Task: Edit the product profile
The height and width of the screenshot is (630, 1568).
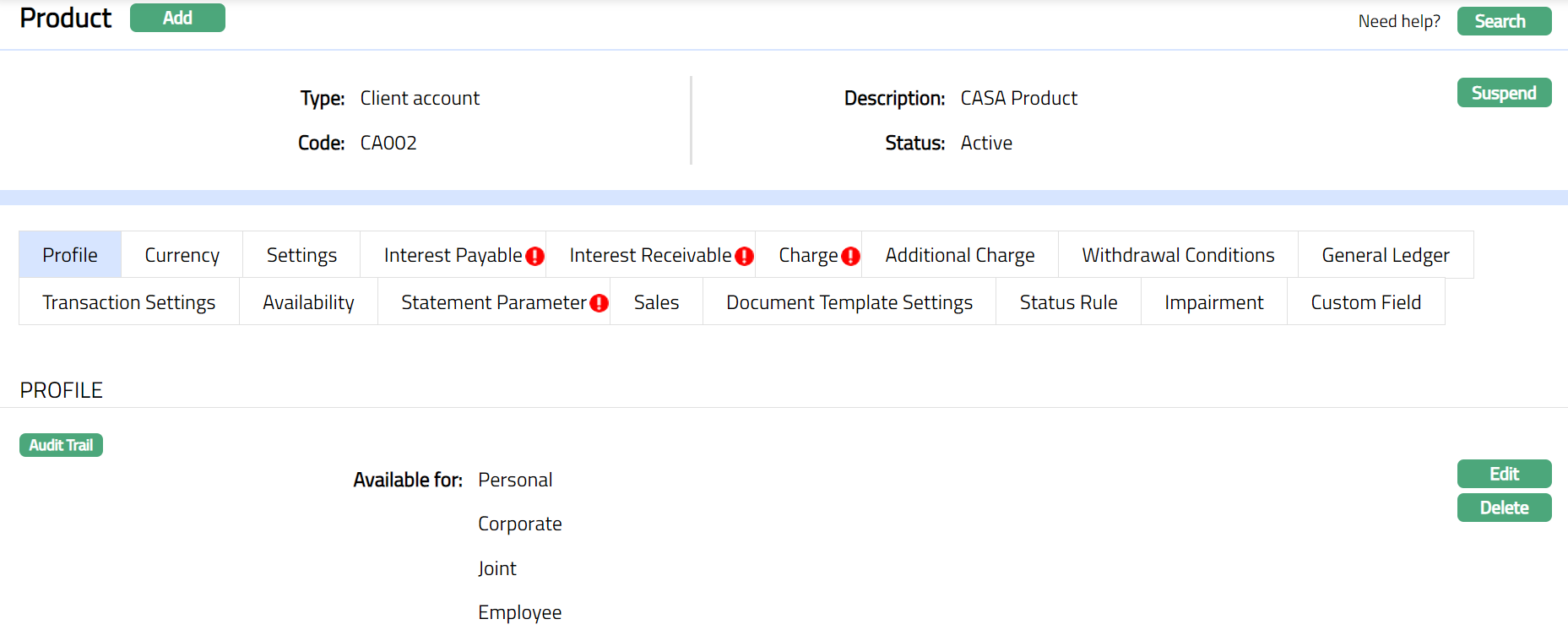Action: [1503, 474]
